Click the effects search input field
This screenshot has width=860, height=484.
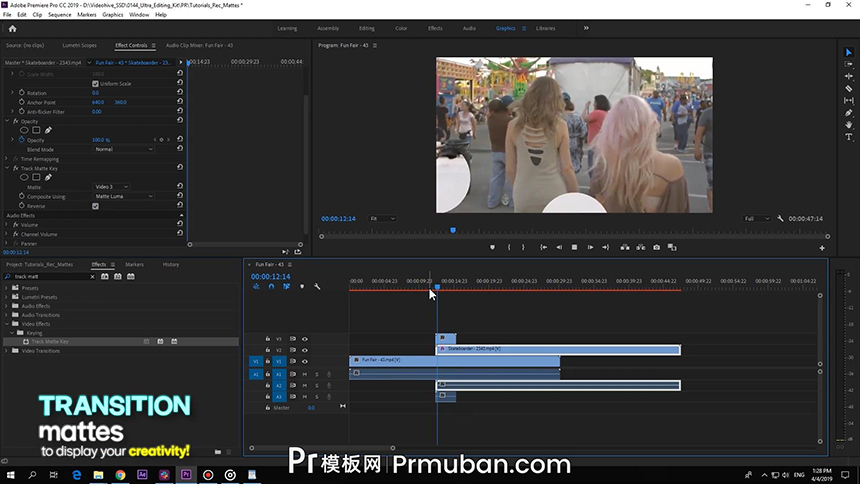50,277
